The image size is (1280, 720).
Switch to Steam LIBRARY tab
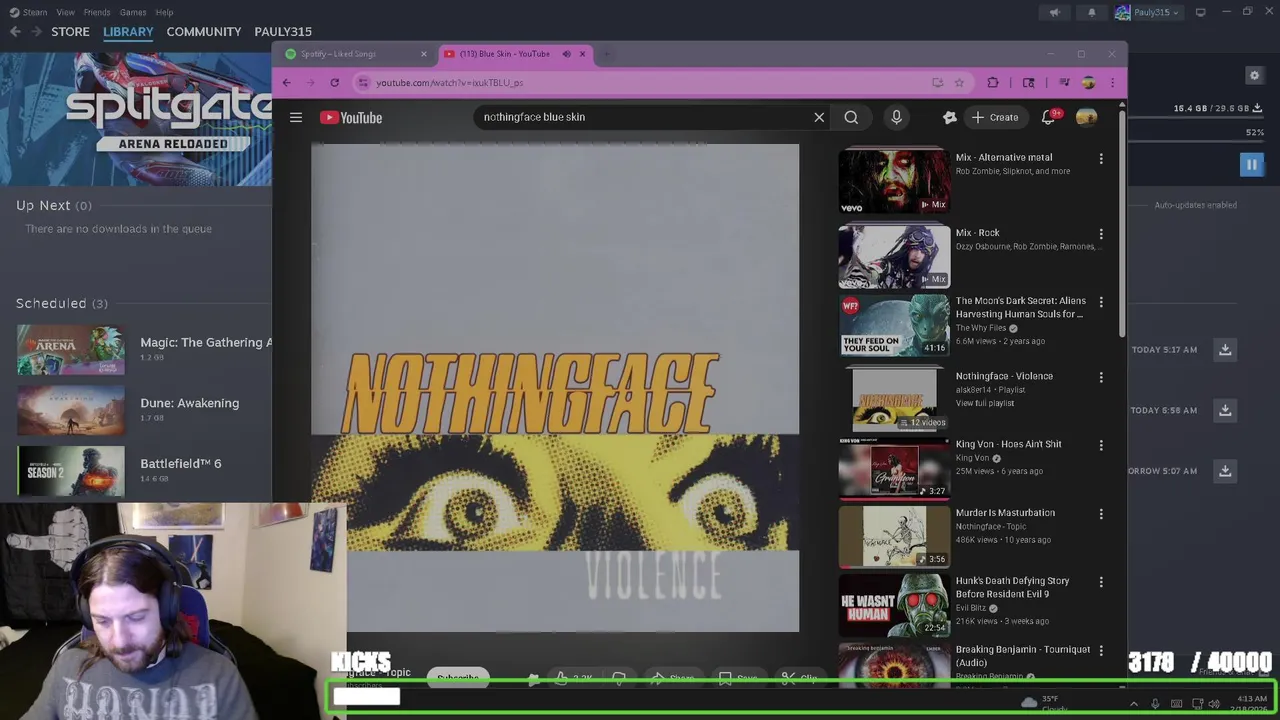[128, 32]
